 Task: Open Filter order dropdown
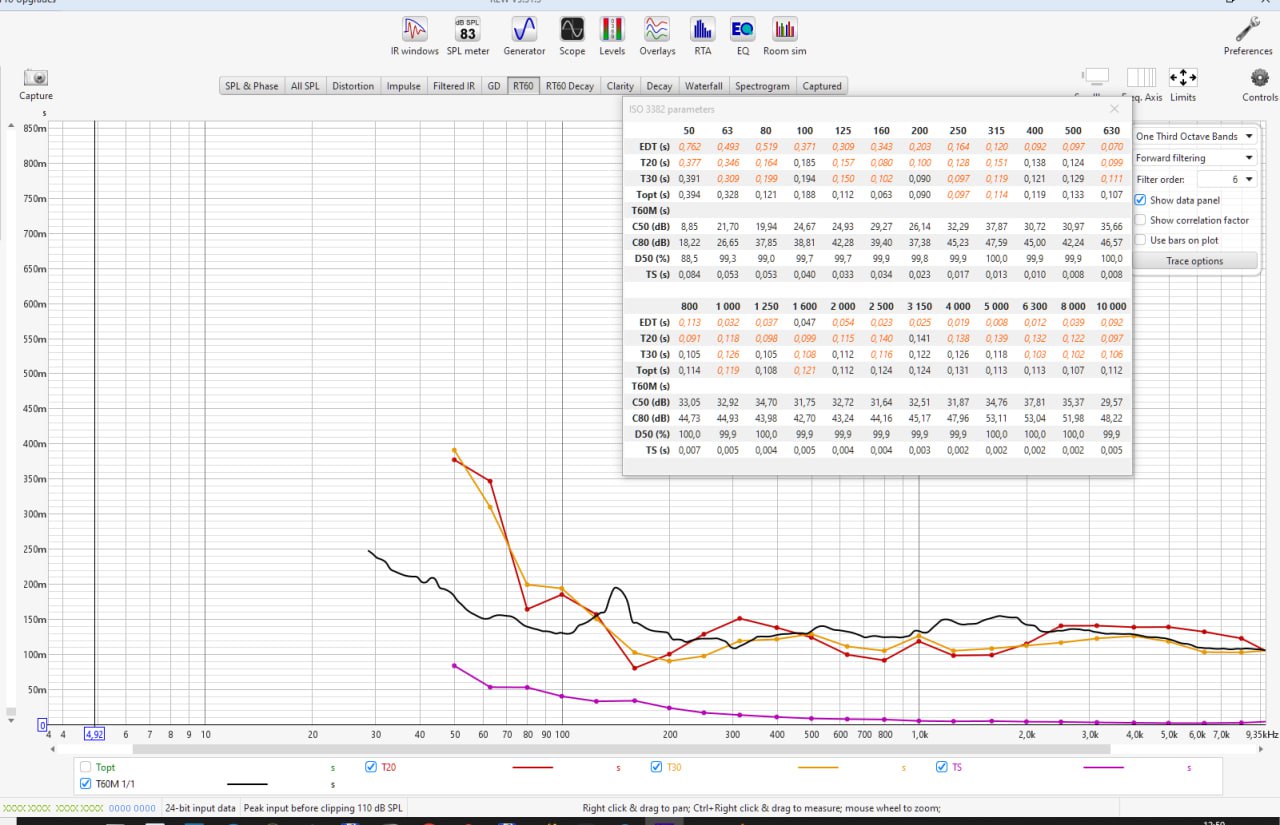(1227, 179)
